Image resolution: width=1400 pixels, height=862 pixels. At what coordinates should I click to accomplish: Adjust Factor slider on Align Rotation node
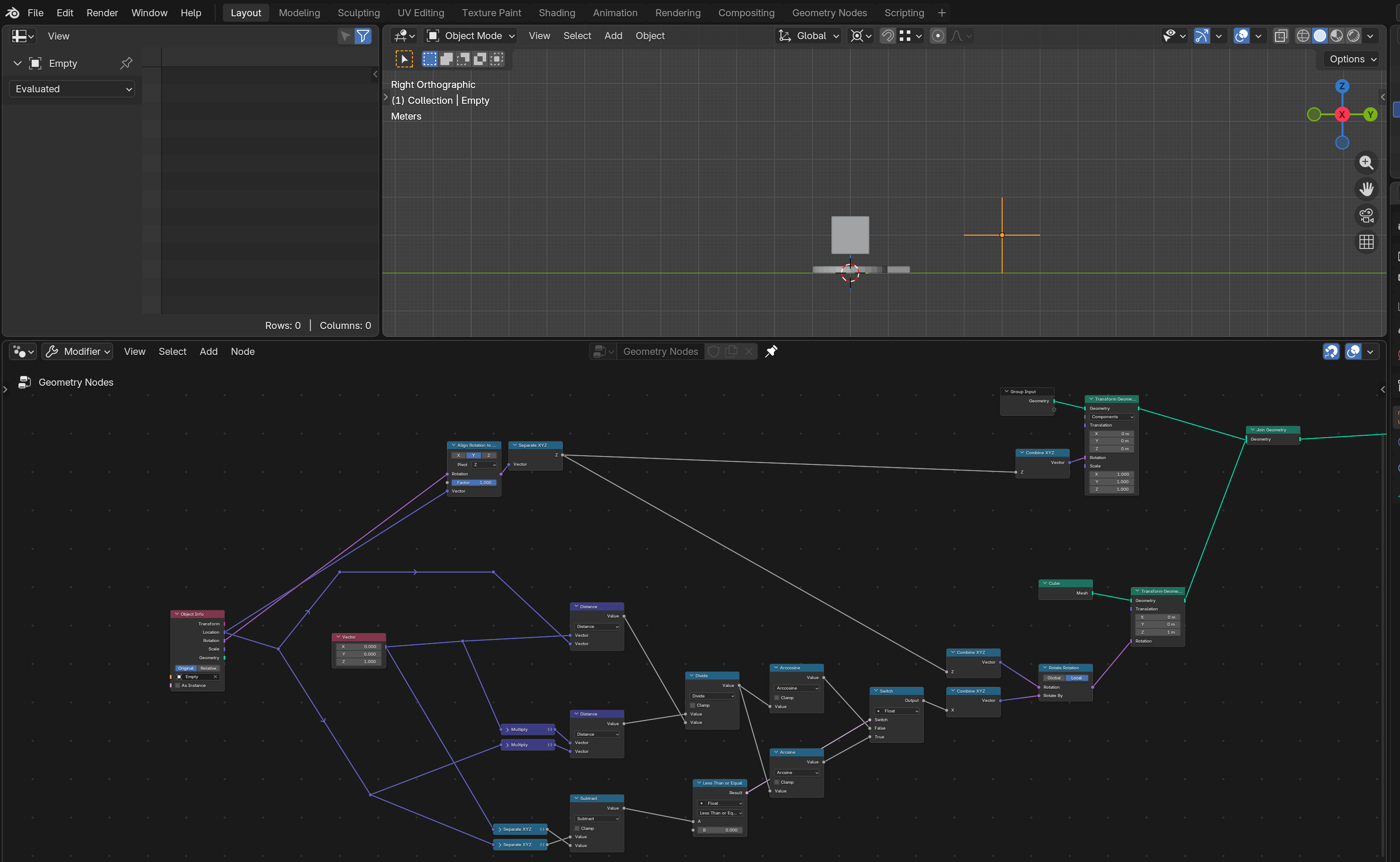[474, 483]
